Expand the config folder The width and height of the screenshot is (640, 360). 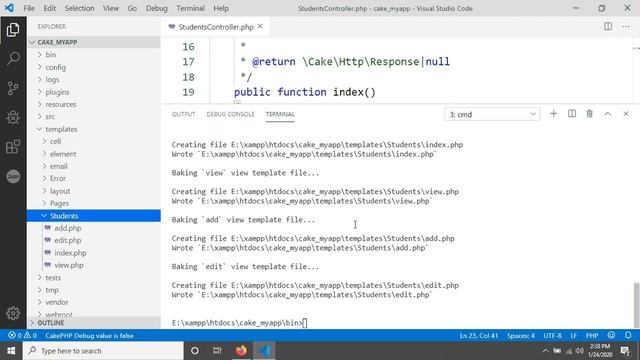pos(93,67)
